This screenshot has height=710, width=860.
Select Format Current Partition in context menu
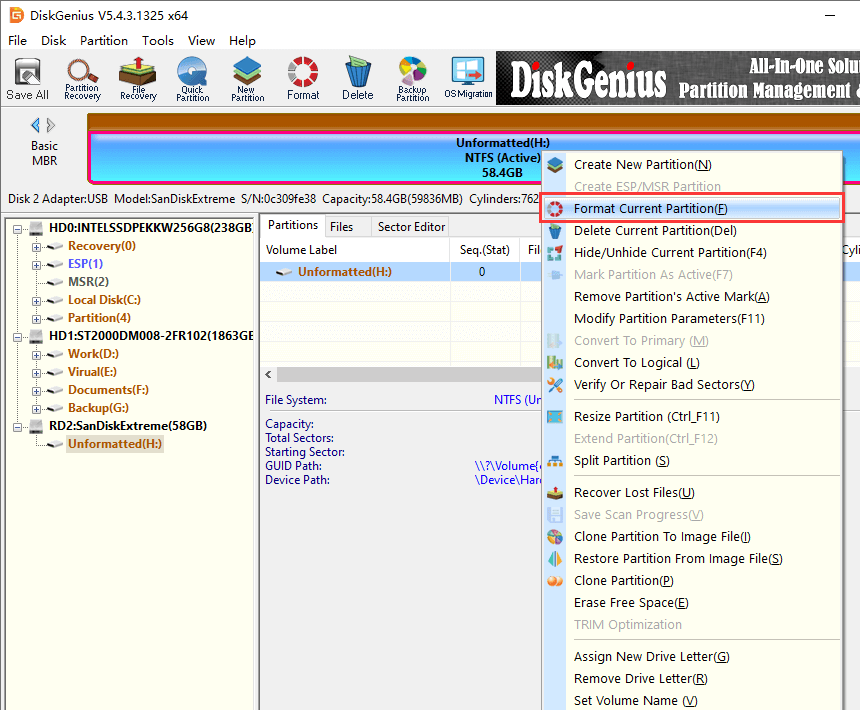pos(650,209)
